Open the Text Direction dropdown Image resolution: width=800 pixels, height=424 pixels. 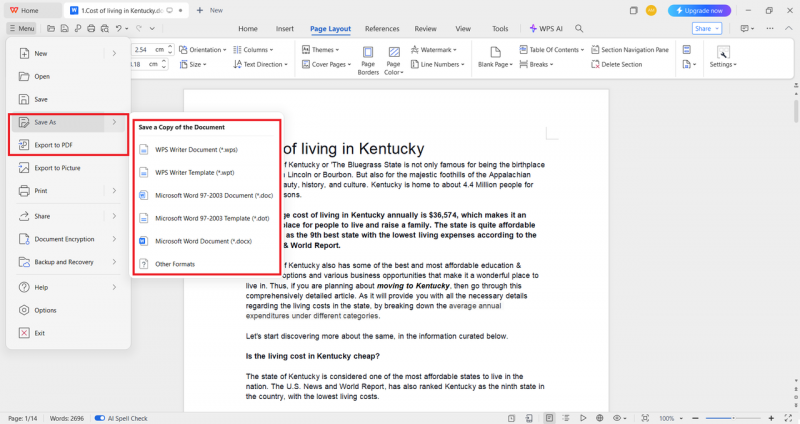coord(261,64)
